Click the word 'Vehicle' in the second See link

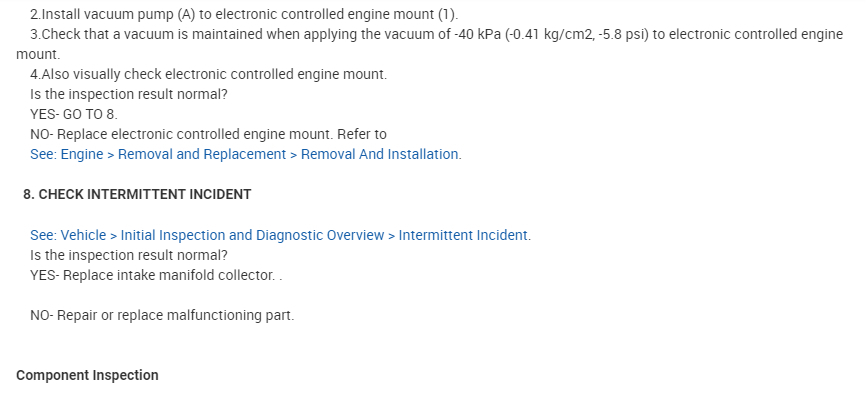tap(83, 235)
